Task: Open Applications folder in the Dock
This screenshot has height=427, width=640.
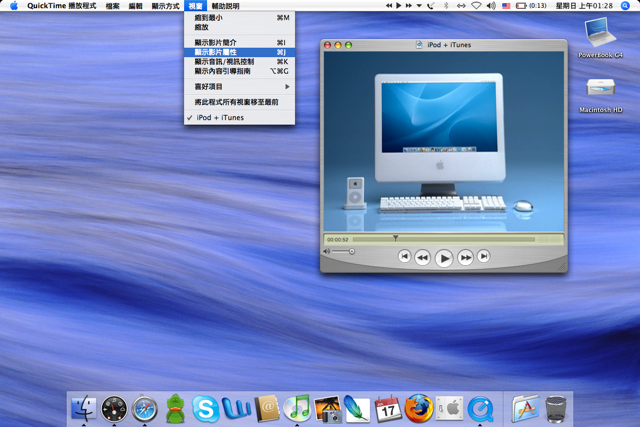Action: coord(526,408)
